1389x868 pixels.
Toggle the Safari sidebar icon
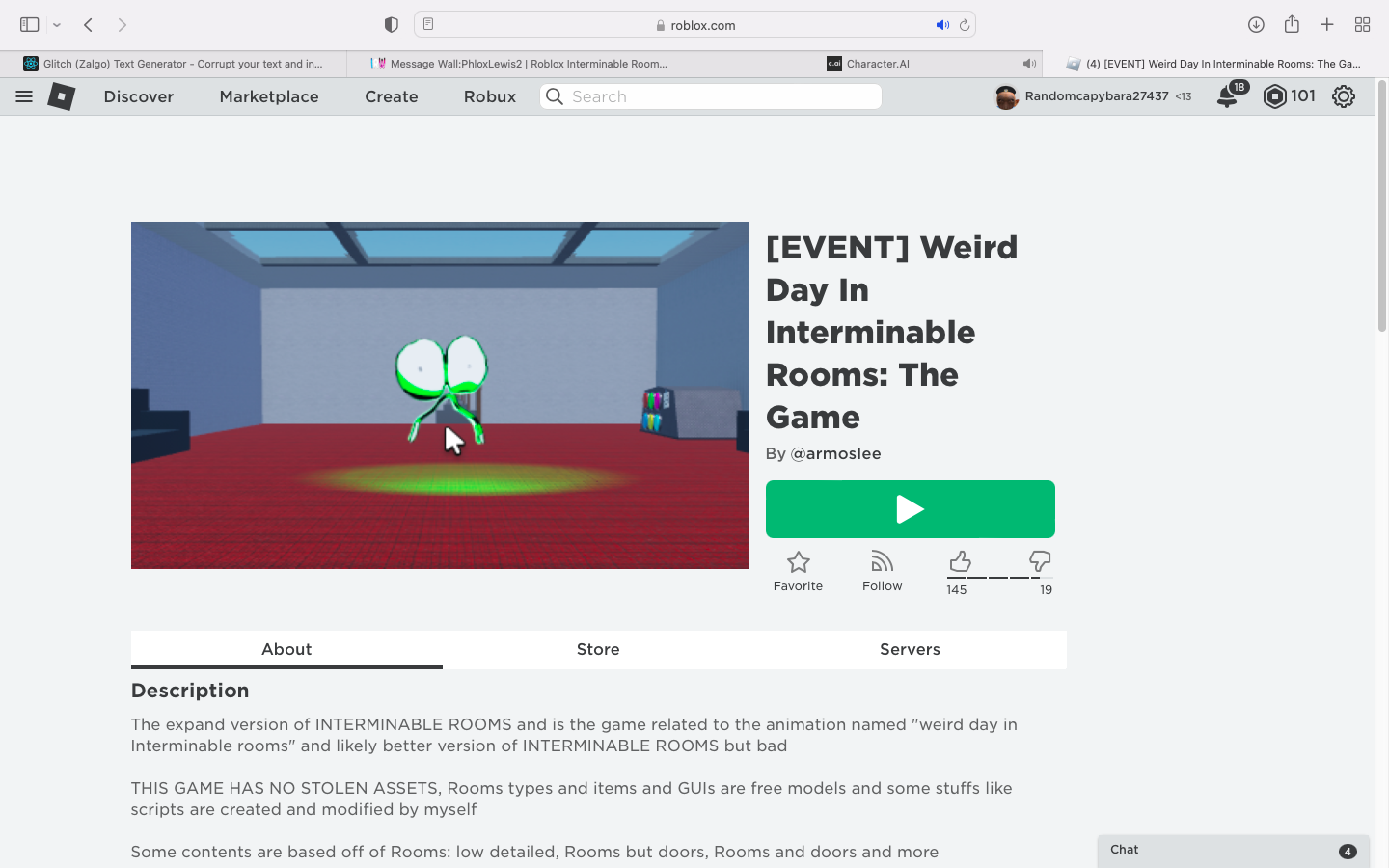(x=29, y=24)
